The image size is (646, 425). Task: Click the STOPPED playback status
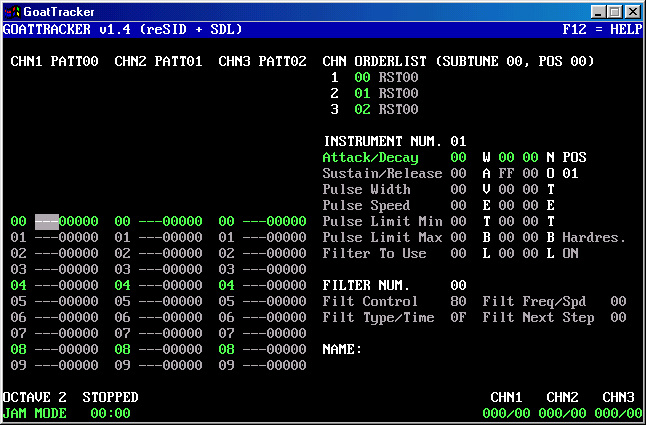(110, 397)
